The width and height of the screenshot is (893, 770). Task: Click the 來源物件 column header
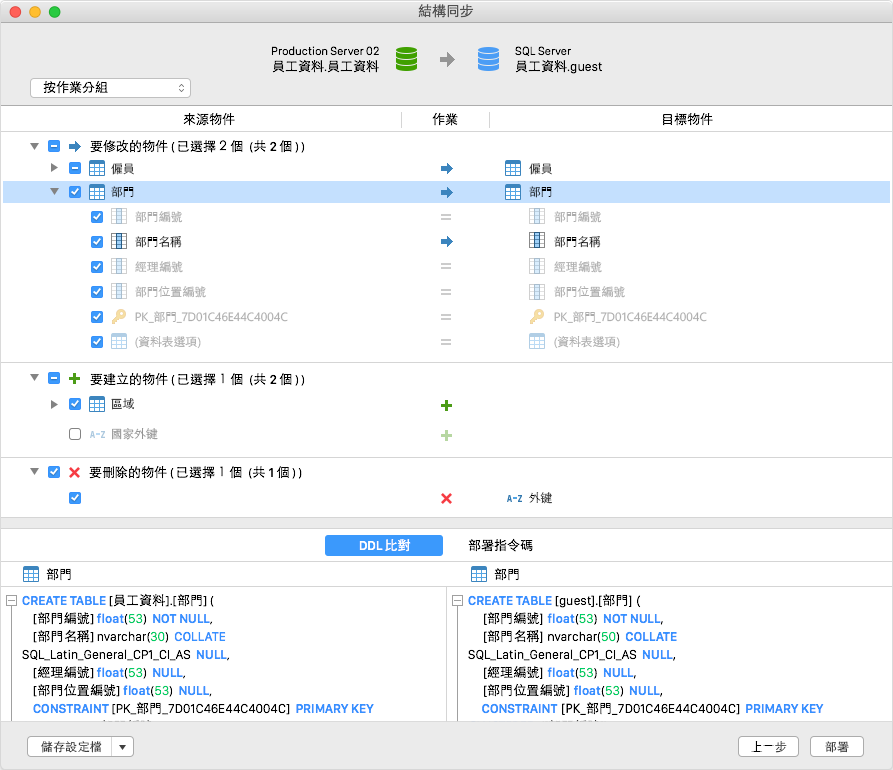coord(208,119)
